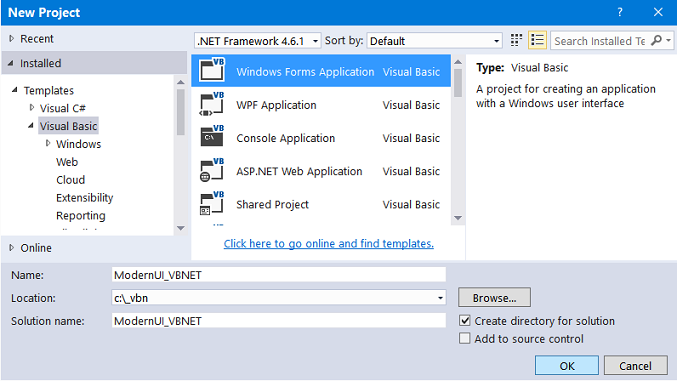The image size is (677, 381).
Task: Select the Reporting template category
Action: pyautogui.click(x=81, y=215)
